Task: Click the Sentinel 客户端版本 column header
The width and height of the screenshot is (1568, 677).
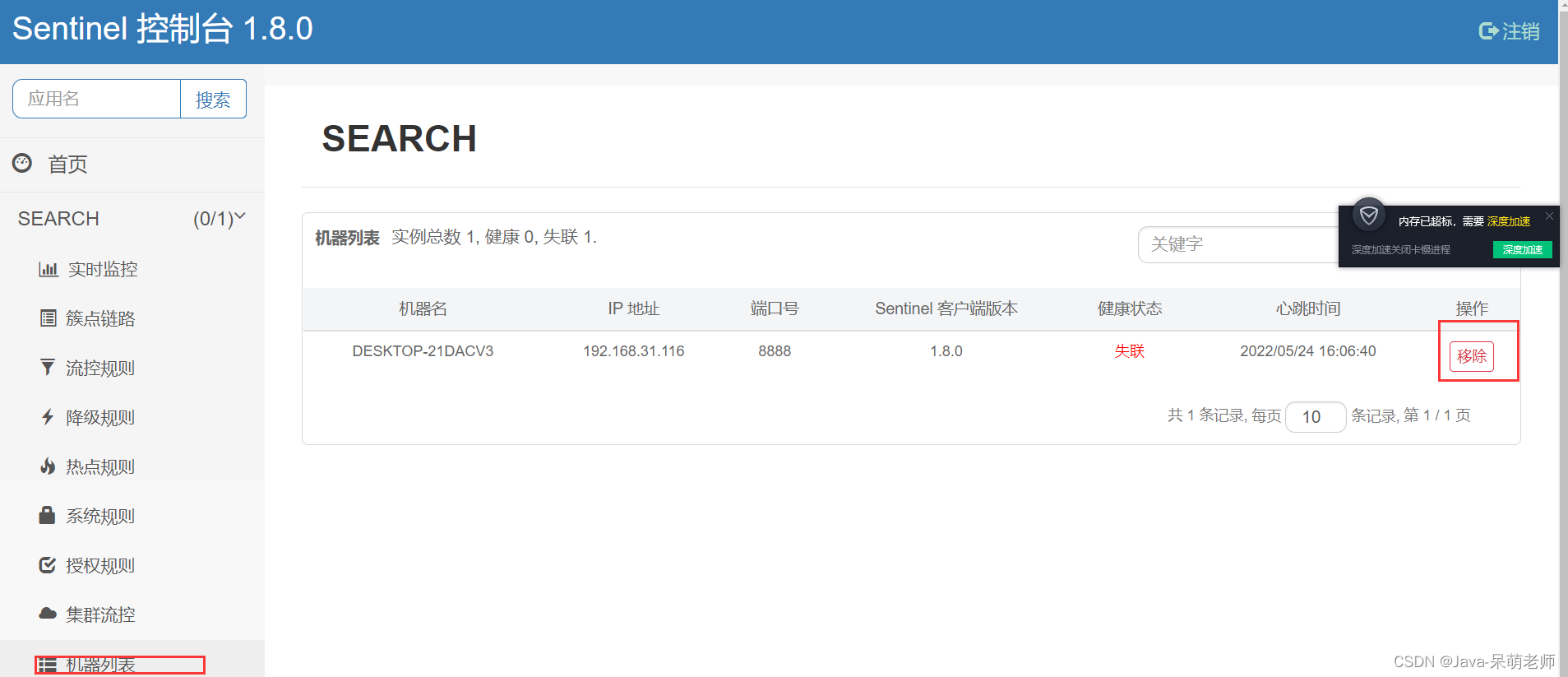Action: pyautogui.click(x=946, y=308)
